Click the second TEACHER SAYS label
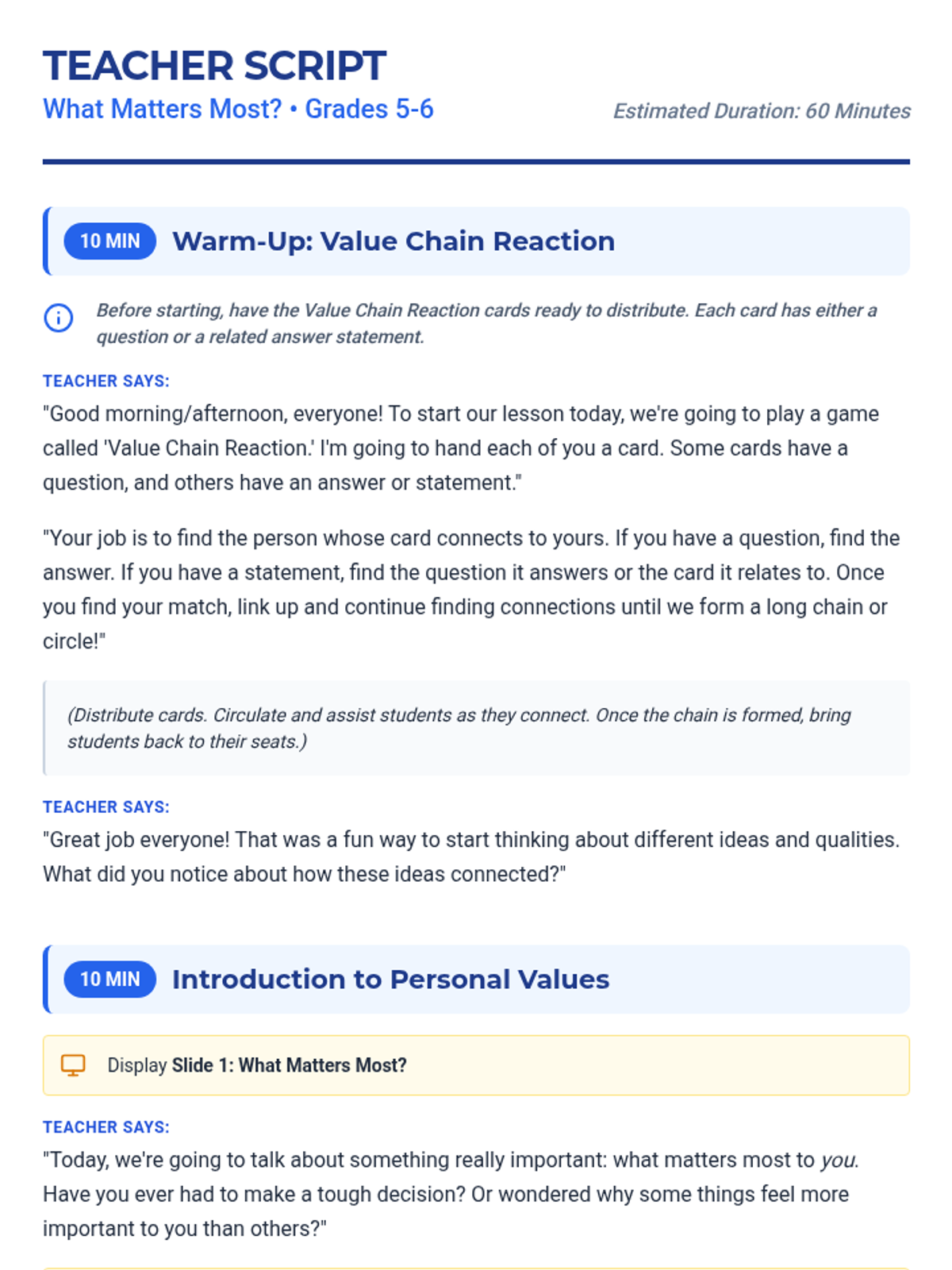The width and height of the screenshot is (952, 1270). [x=106, y=807]
